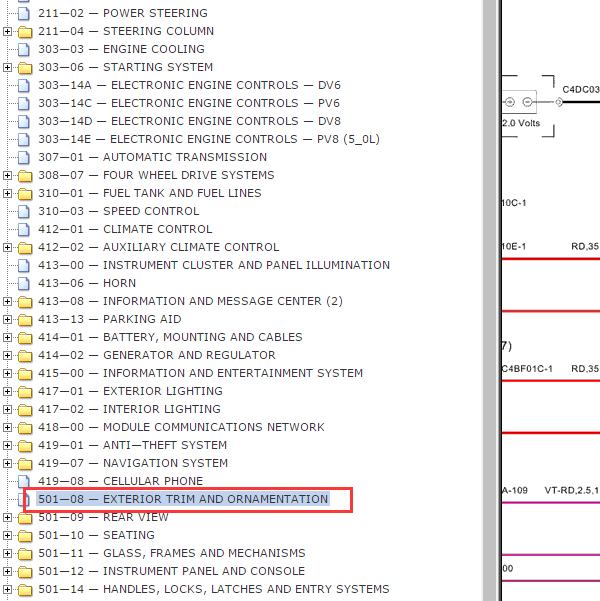600x601 pixels.
Task: Open 211-02 Power Steering entry
Action: tap(123, 13)
